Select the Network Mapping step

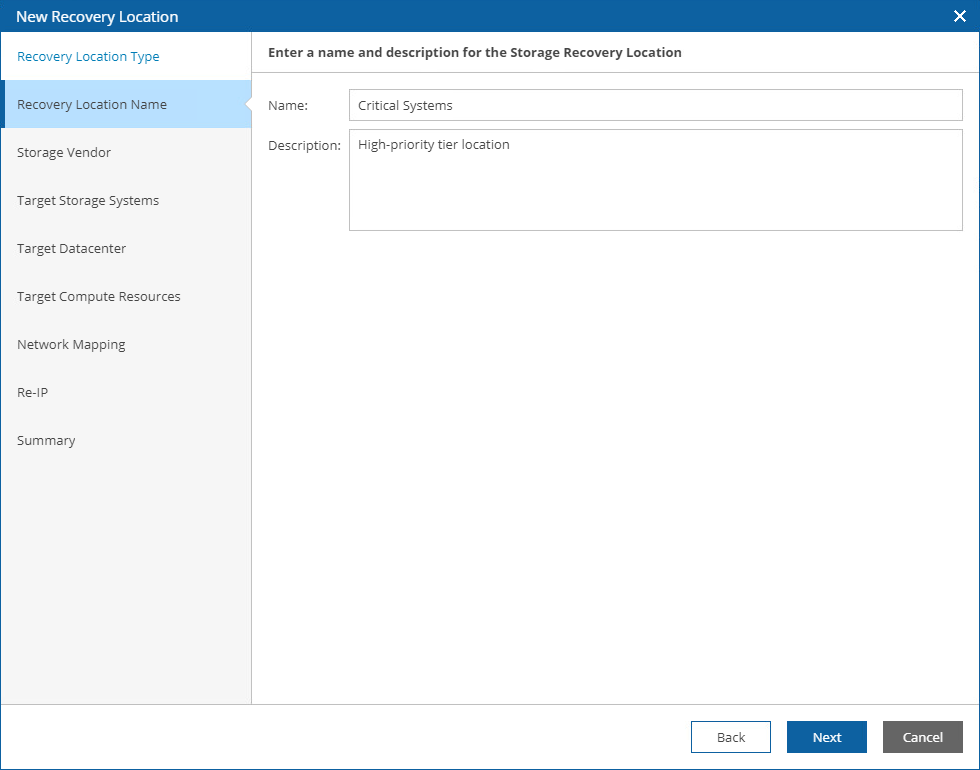pos(71,345)
